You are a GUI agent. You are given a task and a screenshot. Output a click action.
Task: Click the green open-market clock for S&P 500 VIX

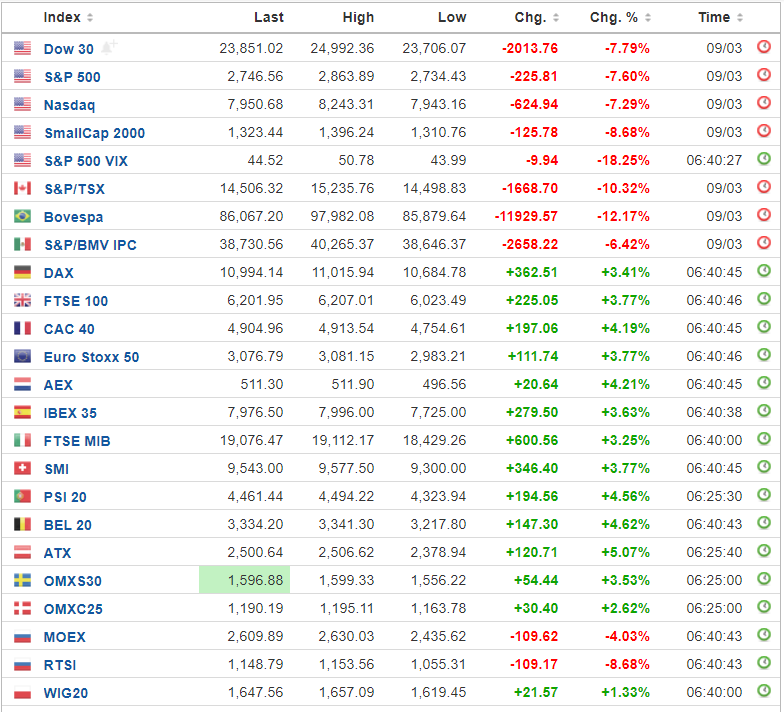(x=764, y=159)
